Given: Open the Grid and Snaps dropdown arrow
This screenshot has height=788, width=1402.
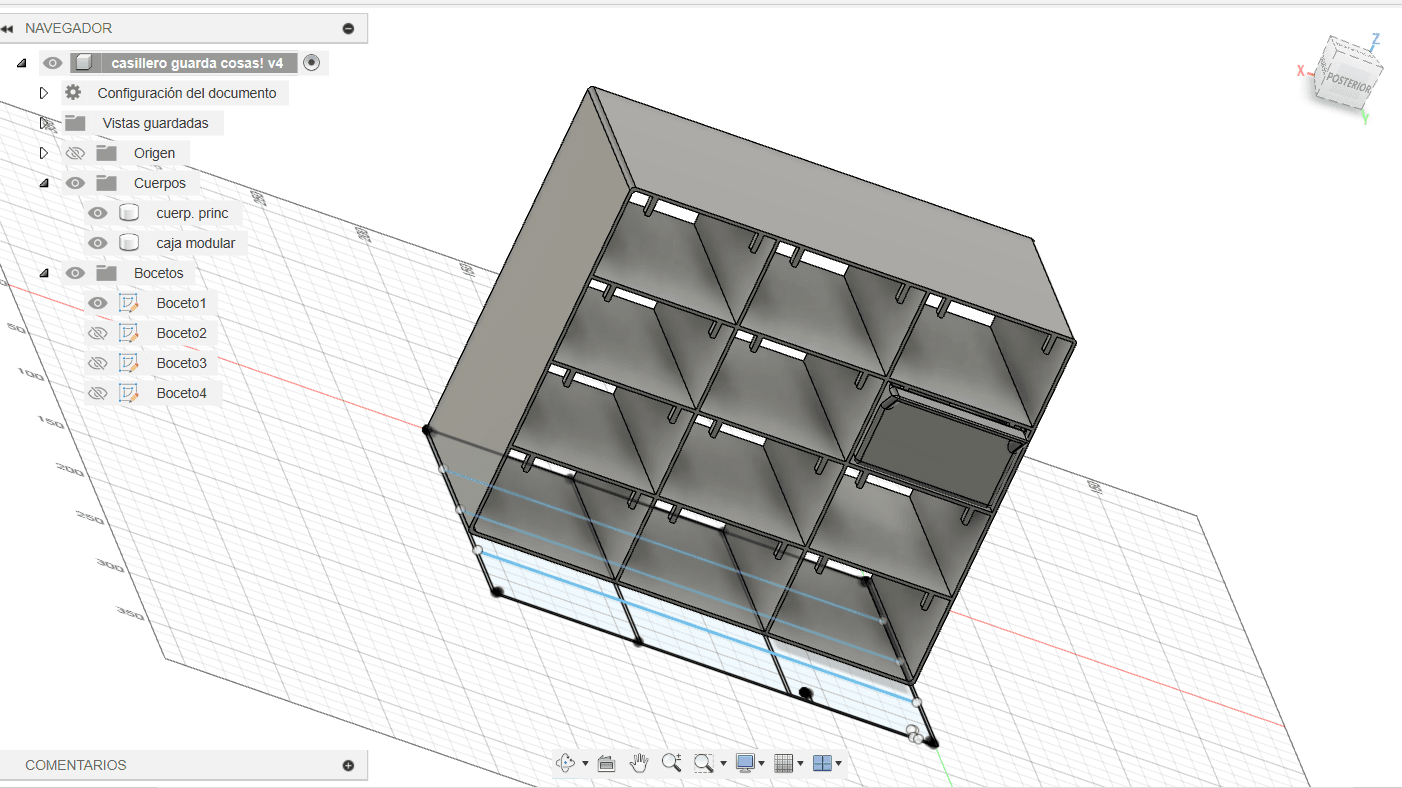Looking at the screenshot, I should pos(801,764).
